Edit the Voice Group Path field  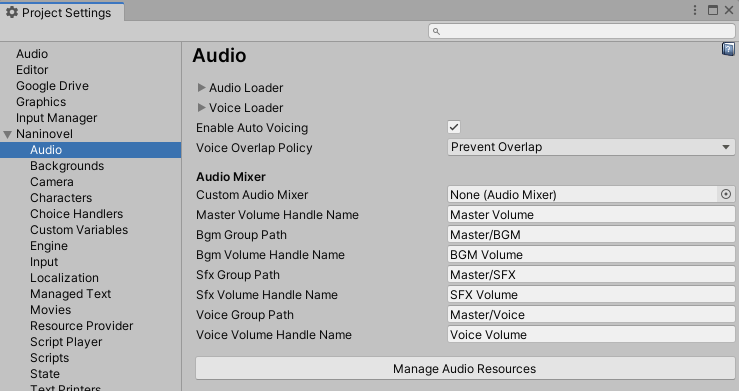[x=591, y=315]
